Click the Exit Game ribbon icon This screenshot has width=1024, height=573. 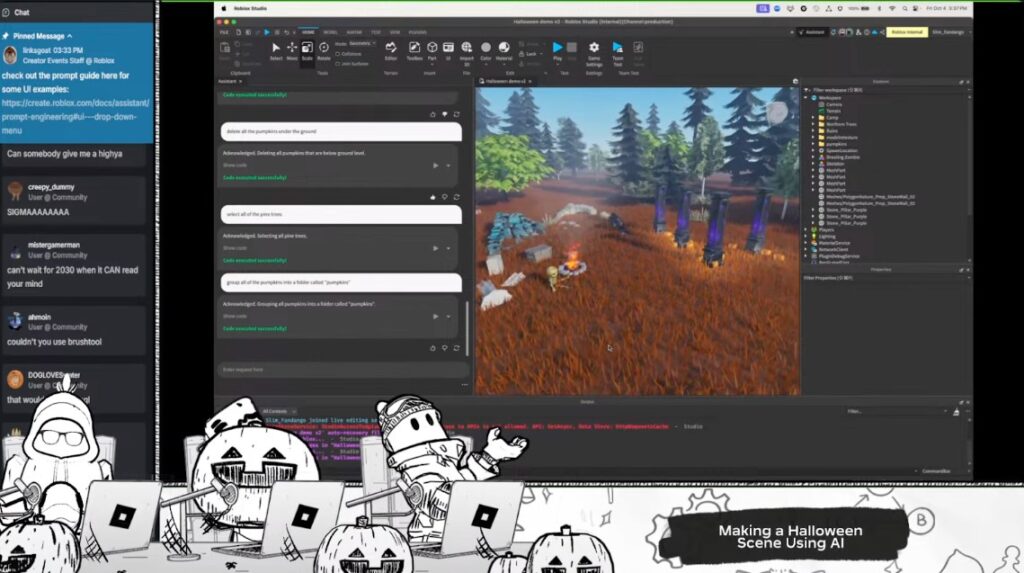(x=638, y=54)
